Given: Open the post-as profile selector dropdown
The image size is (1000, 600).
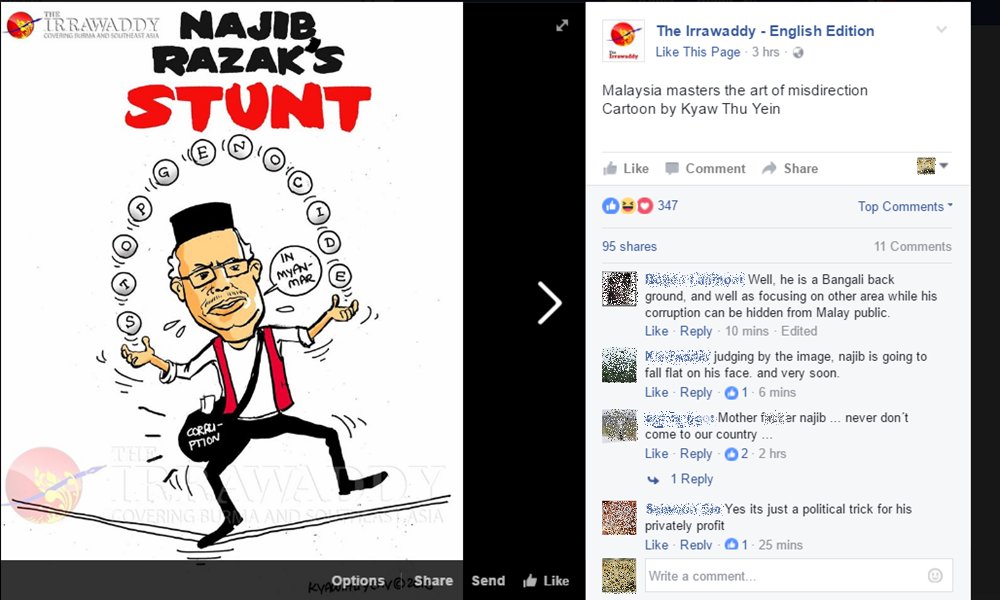Looking at the screenshot, I should 932,166.
